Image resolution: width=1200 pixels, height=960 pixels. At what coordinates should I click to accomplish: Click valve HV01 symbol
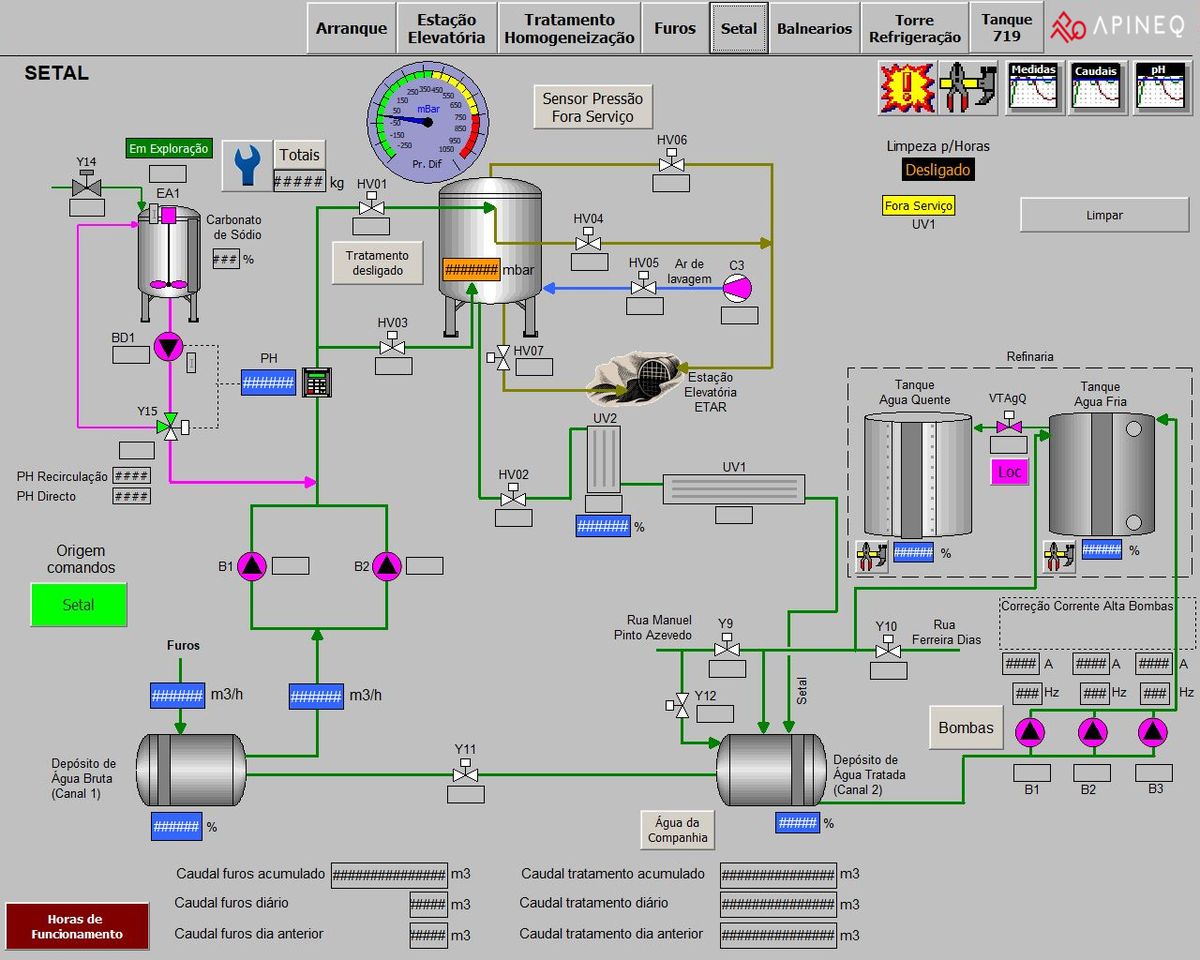coord(372,204)
